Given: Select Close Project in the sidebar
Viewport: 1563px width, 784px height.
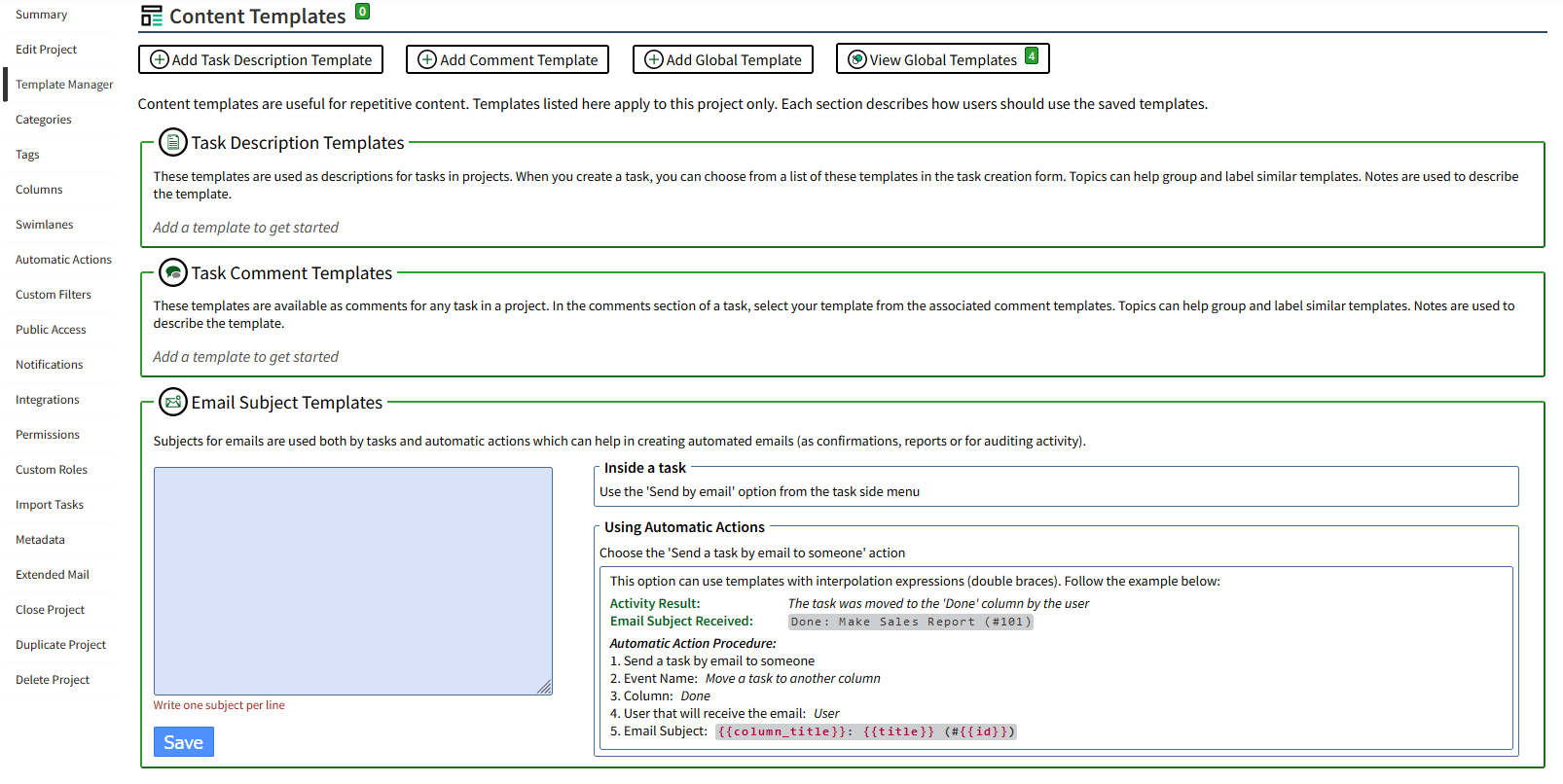Looking at the screenshot, I should click(x=50, y=610).
